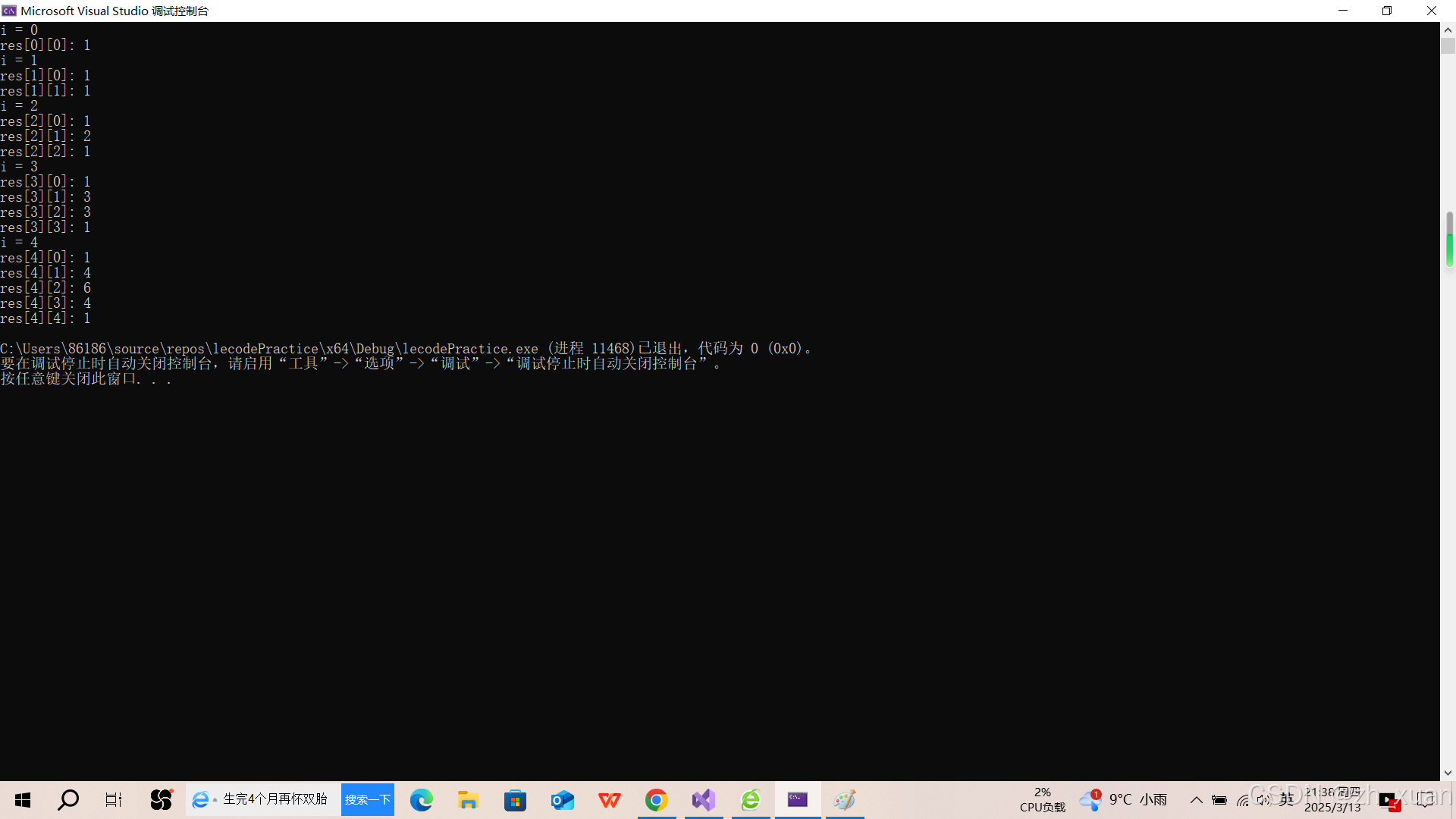The height and width of the screenshot is (819, 1456).
Task: Open File Explorer from taskbar
Action: click(468, 800)
